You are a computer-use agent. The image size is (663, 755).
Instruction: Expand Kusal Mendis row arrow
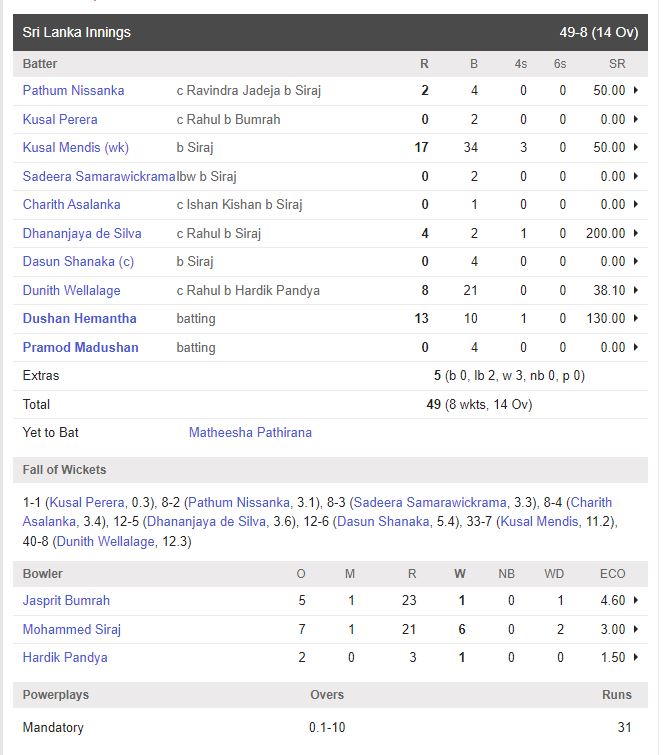click(636, 148)
